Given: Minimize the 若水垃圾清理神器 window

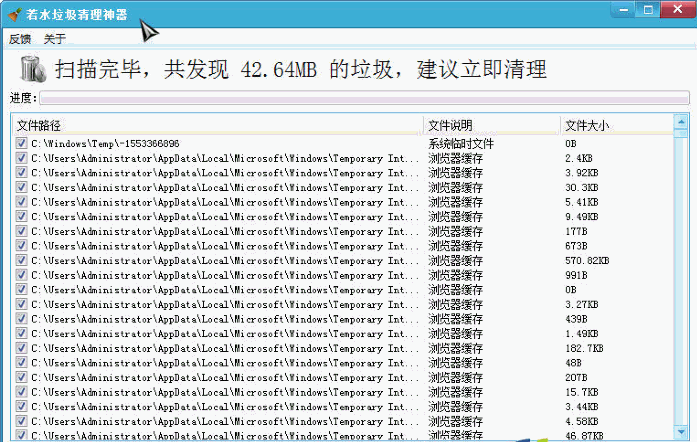Looking at the screenshot, I should click(624, 9).
